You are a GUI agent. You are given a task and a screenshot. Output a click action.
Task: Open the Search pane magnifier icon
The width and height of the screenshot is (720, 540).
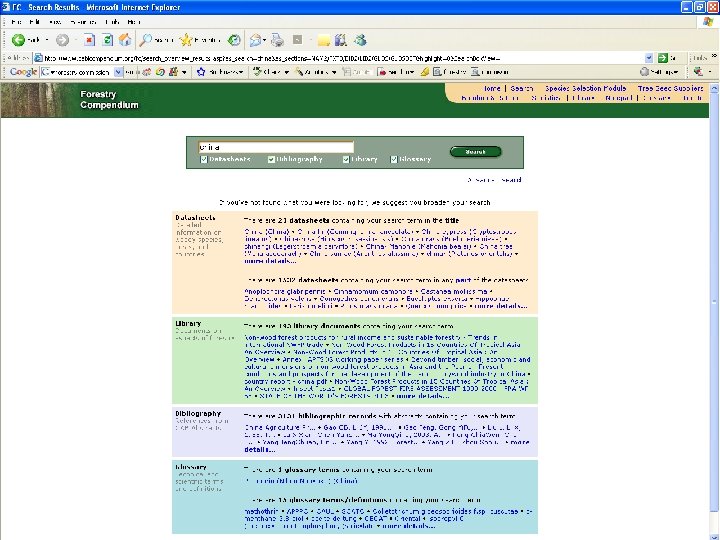(x=146, y=40)
